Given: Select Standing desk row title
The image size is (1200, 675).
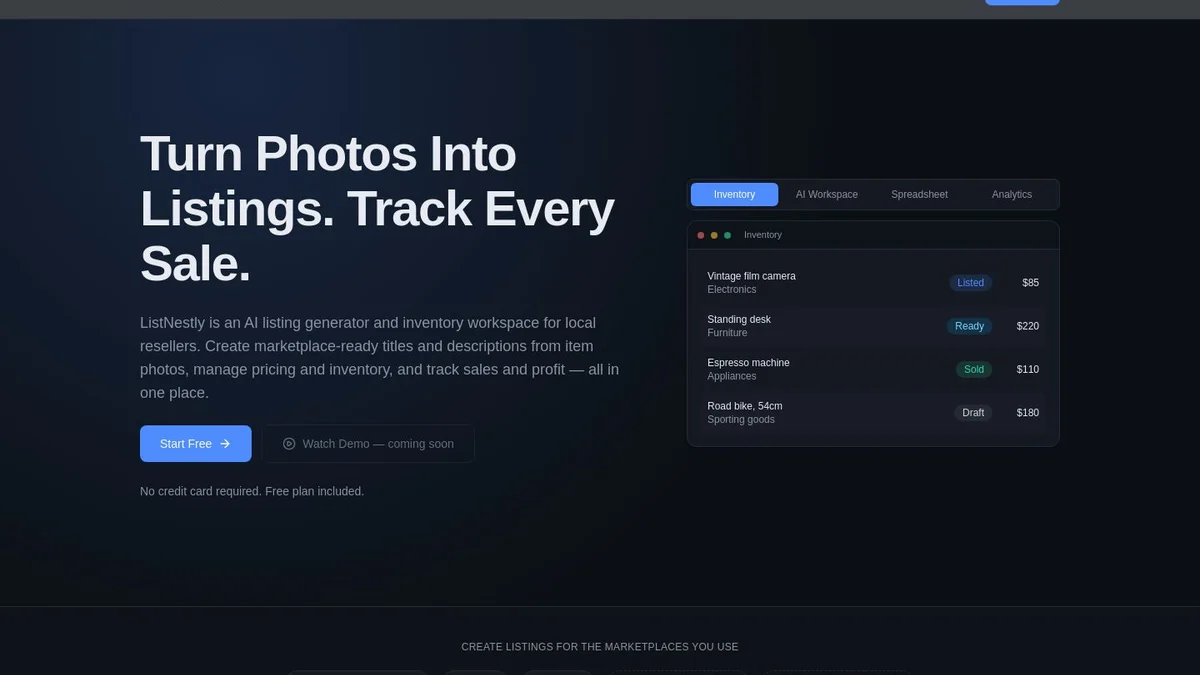Looking at the screenshot, I should pyautogui.click(x=739, y=319).
